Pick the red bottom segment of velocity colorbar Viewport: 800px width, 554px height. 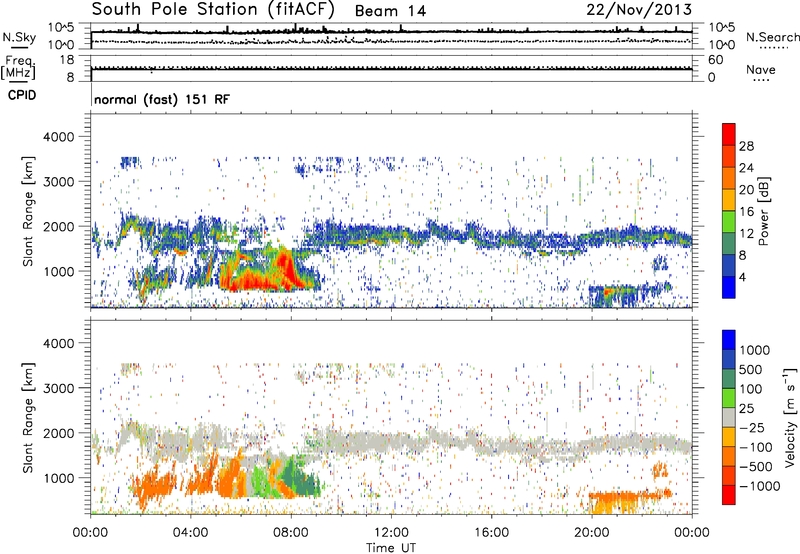pos(729,495)
